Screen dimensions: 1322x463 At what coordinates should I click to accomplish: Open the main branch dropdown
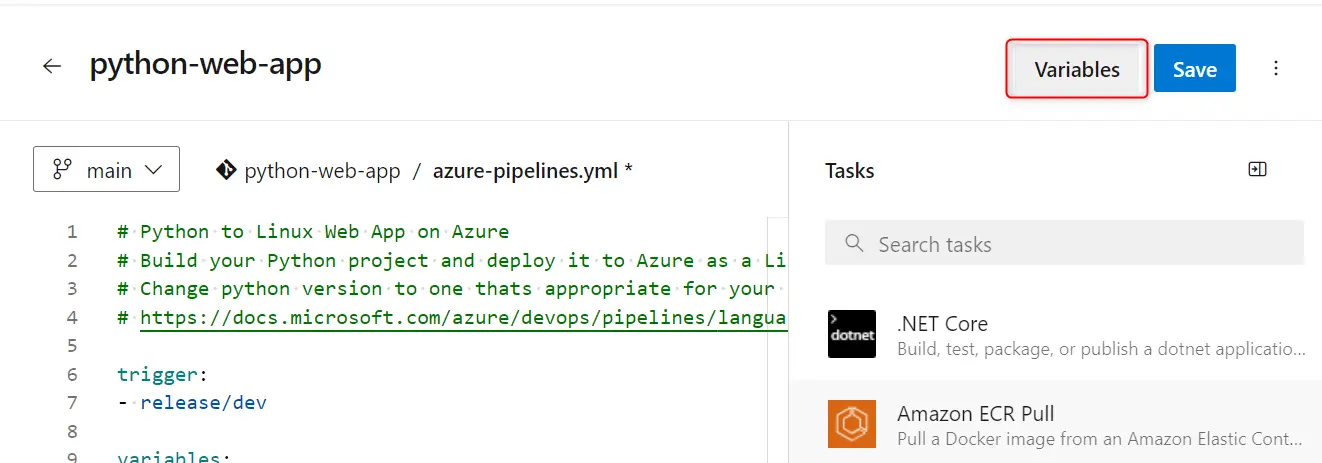[x=107, y=169]
